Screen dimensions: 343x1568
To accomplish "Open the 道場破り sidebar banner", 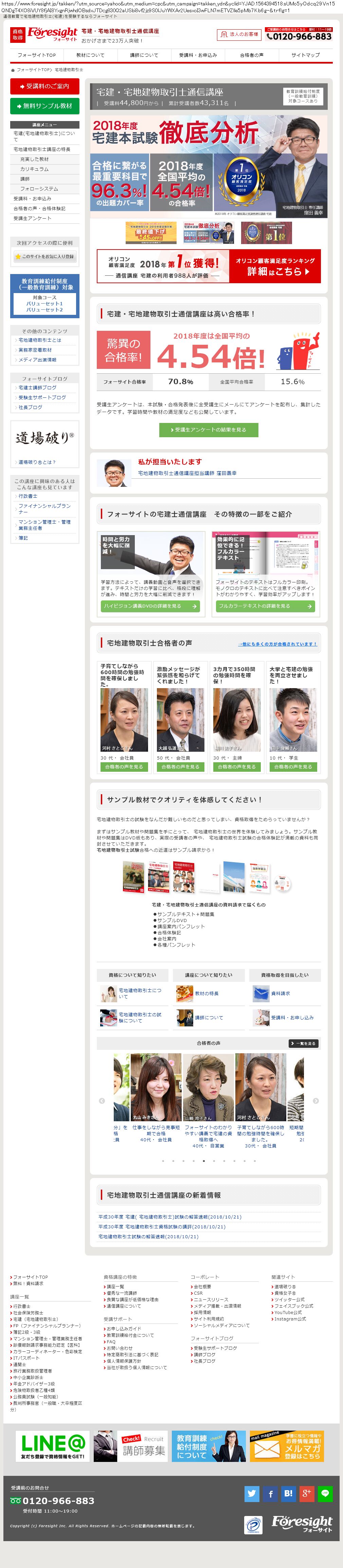I will click(45, 438).
